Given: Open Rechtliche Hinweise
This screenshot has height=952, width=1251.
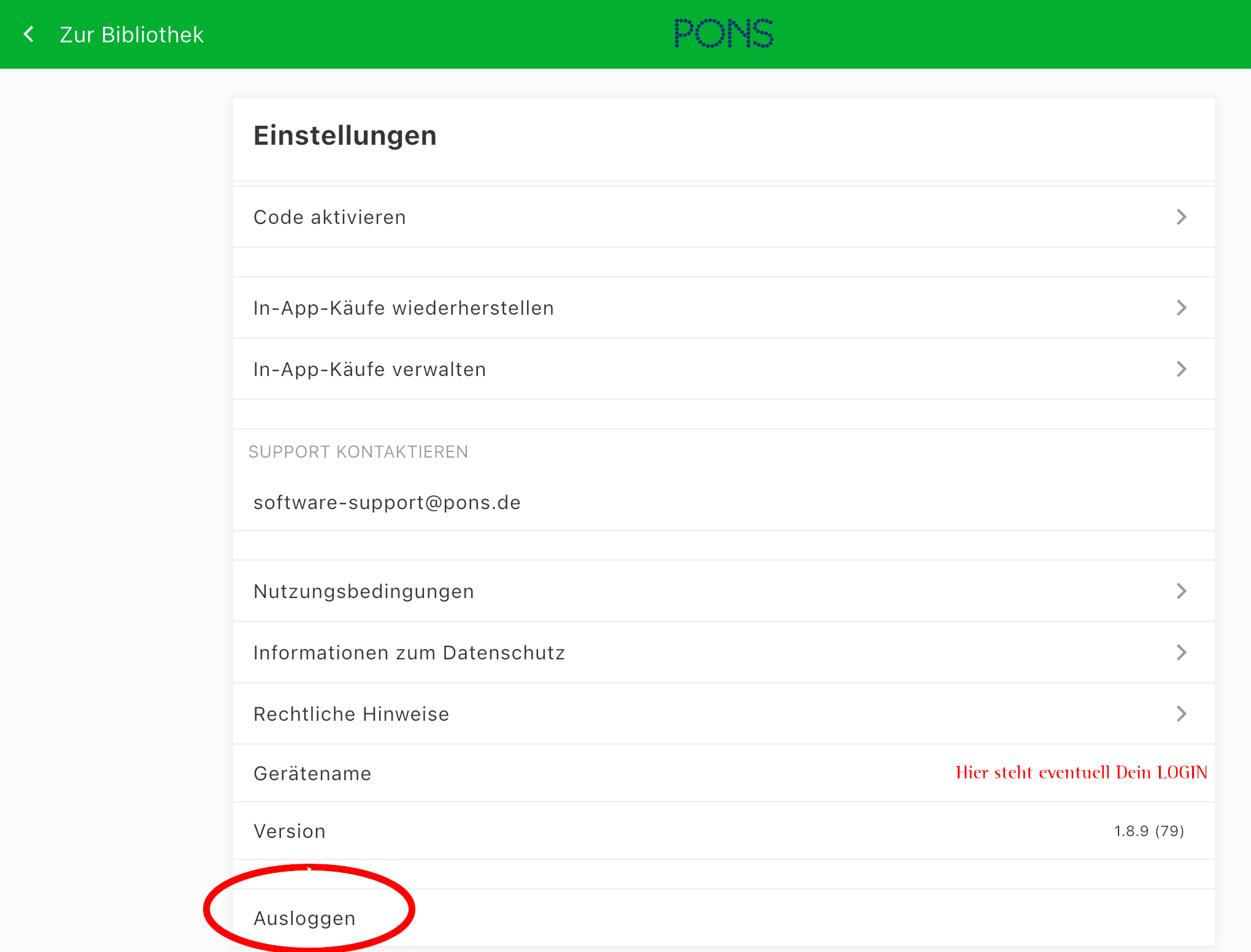Looking at the screenshot, I should click(x=351, y=714).
